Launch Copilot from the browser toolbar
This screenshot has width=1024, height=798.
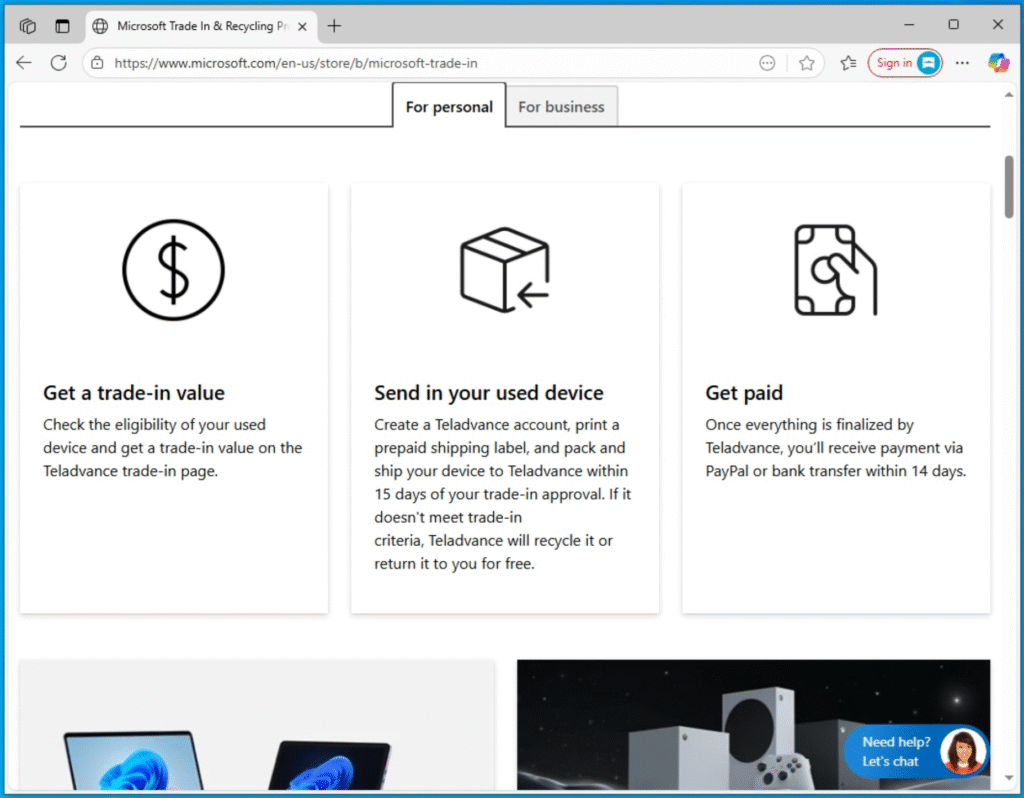coord(998,62)
